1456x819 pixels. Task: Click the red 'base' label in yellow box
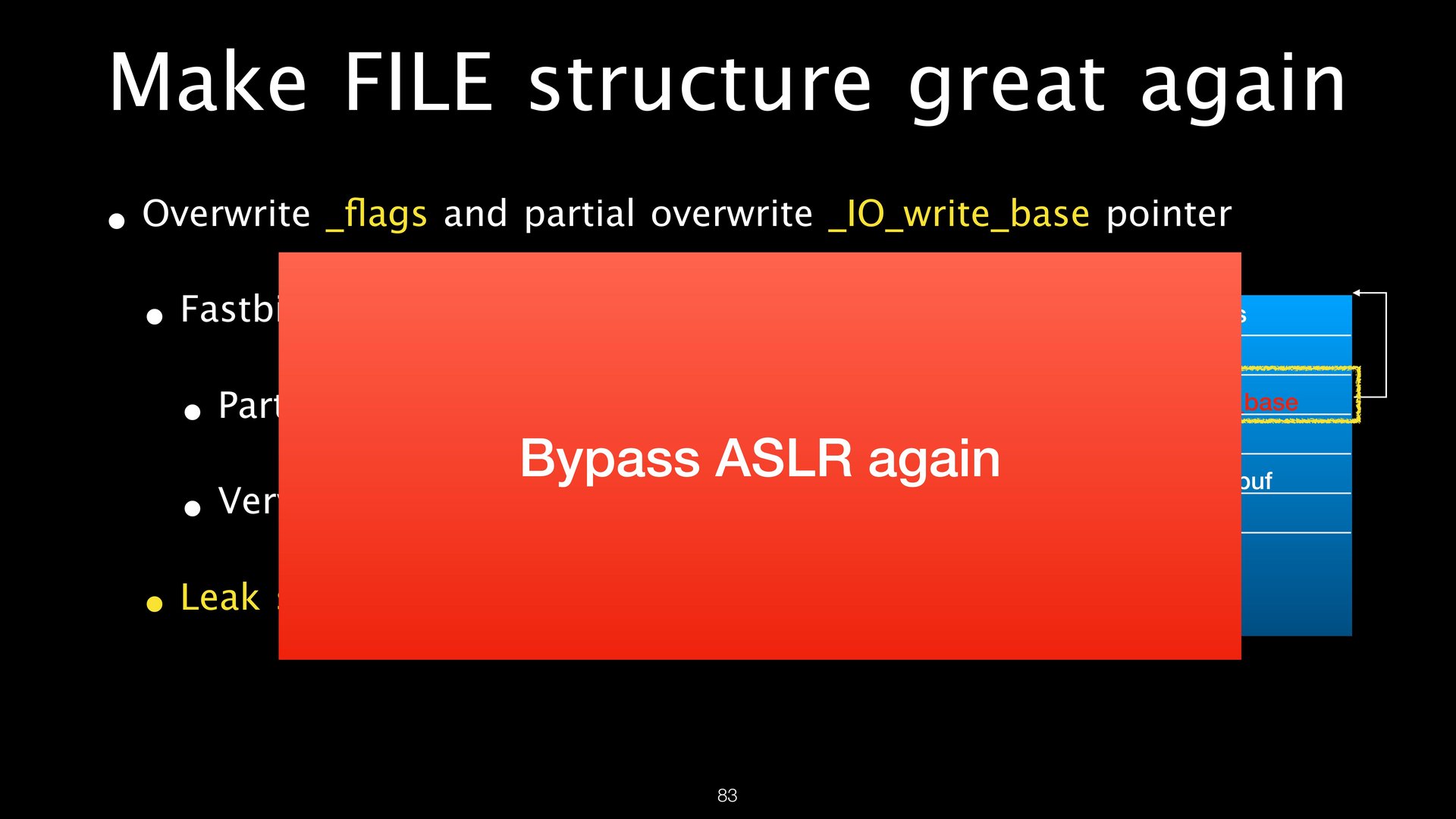[1271, 402]
